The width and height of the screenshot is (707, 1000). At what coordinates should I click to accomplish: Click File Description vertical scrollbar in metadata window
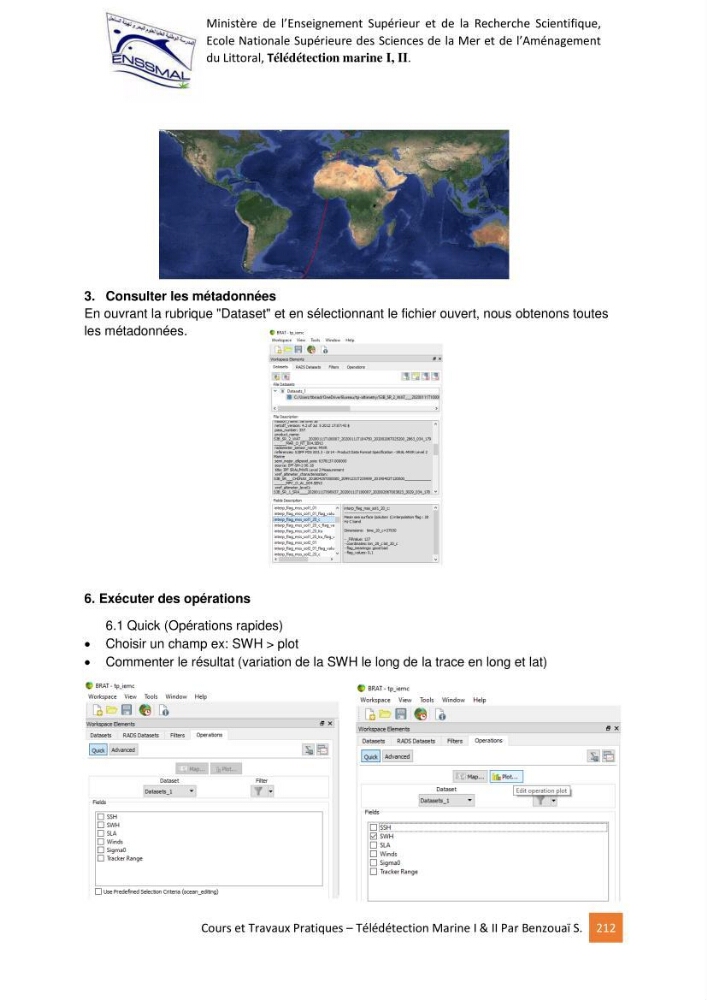pyautogui.click(x=436, y=458)
